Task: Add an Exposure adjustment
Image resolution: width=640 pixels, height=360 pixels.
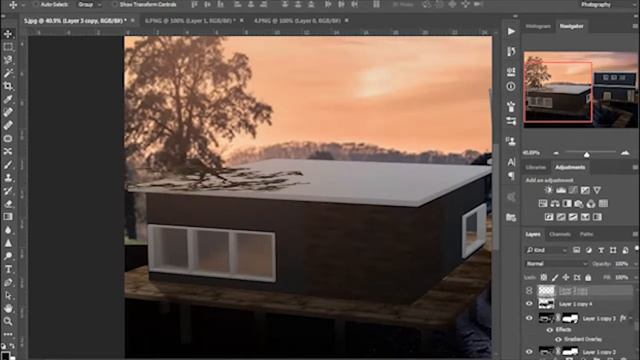Action: [585, 190]
